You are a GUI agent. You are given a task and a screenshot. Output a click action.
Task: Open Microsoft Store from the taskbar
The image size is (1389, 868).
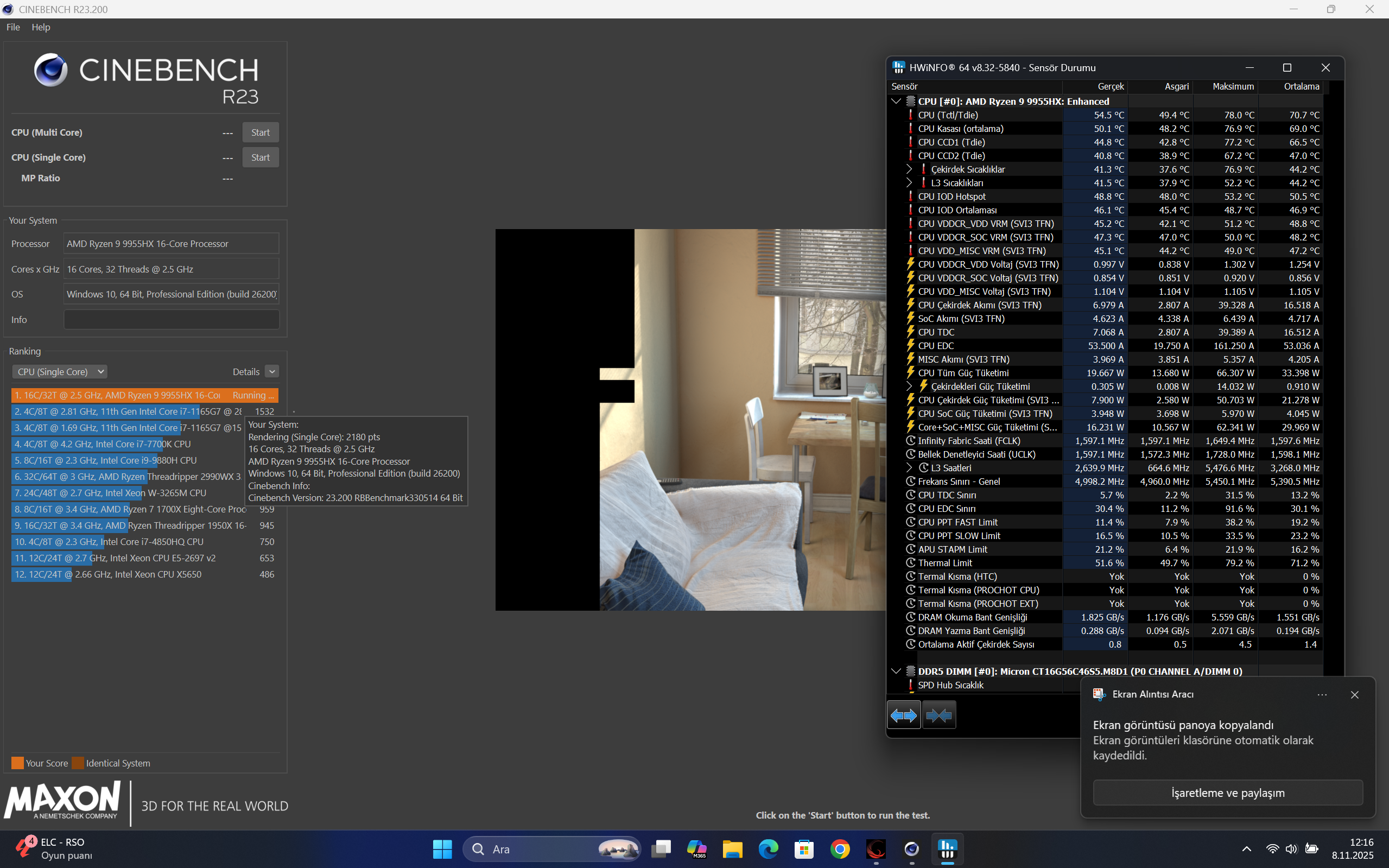(804, 849)
